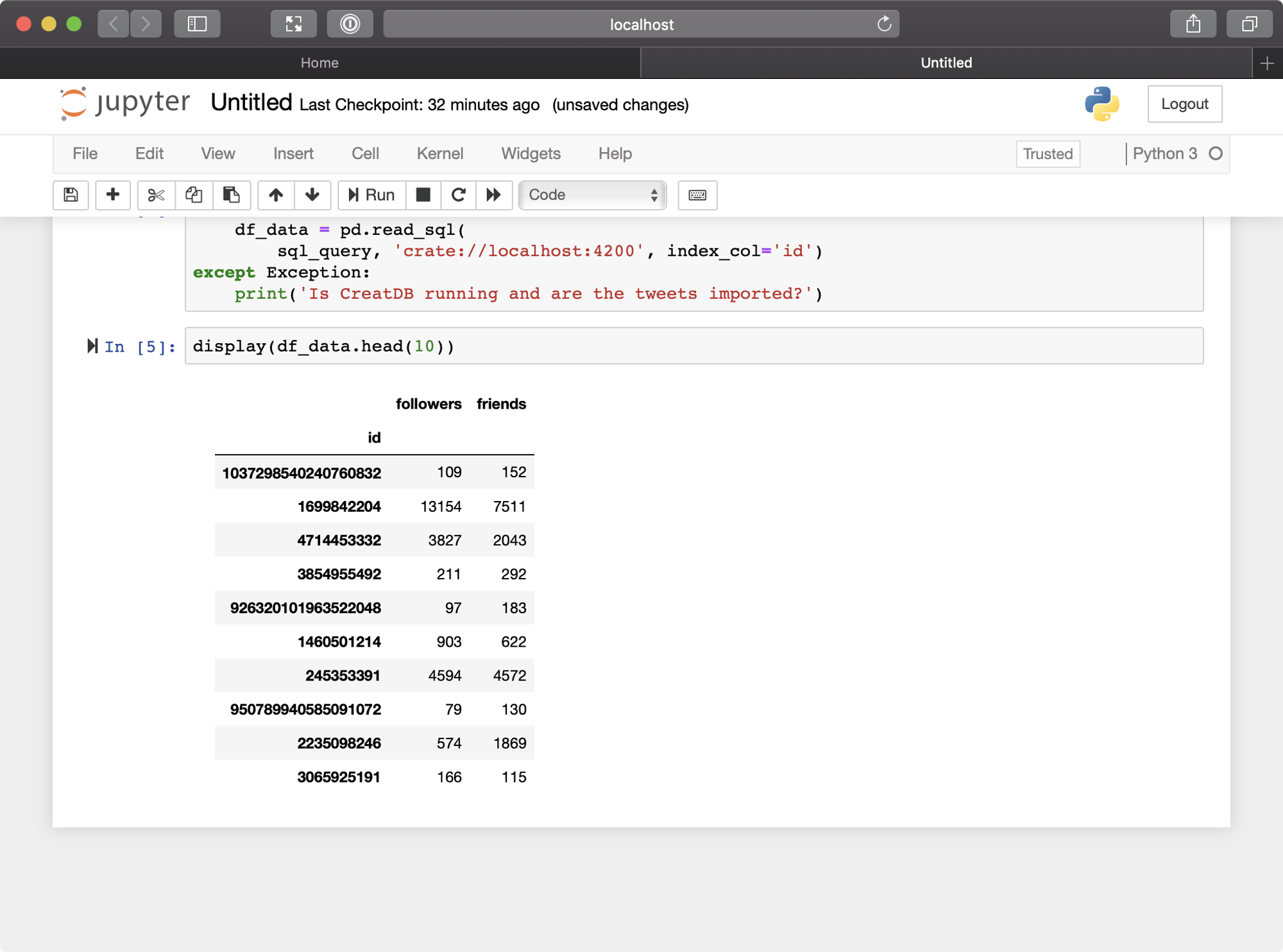Click into the display(df_data.head(10)) code cell
The image size is (1283, 952).
(693, 346)
